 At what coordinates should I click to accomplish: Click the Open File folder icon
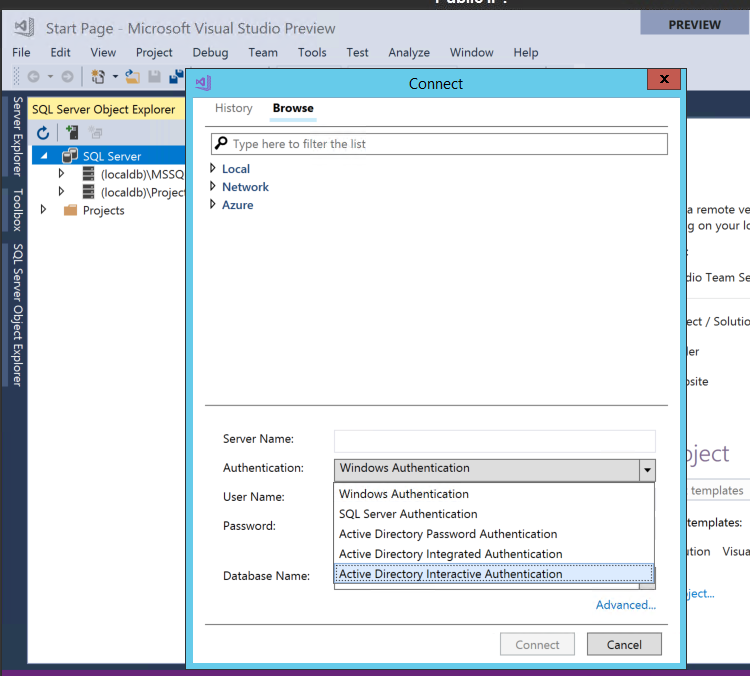click(x=132, y=77)
